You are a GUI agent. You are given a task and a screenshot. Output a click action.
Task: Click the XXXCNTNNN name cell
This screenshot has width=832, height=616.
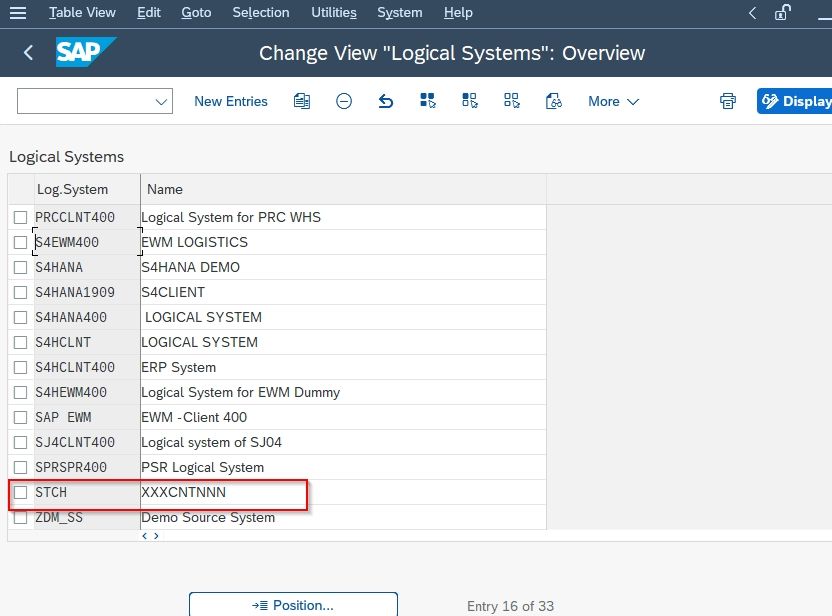tap(343, 492)
